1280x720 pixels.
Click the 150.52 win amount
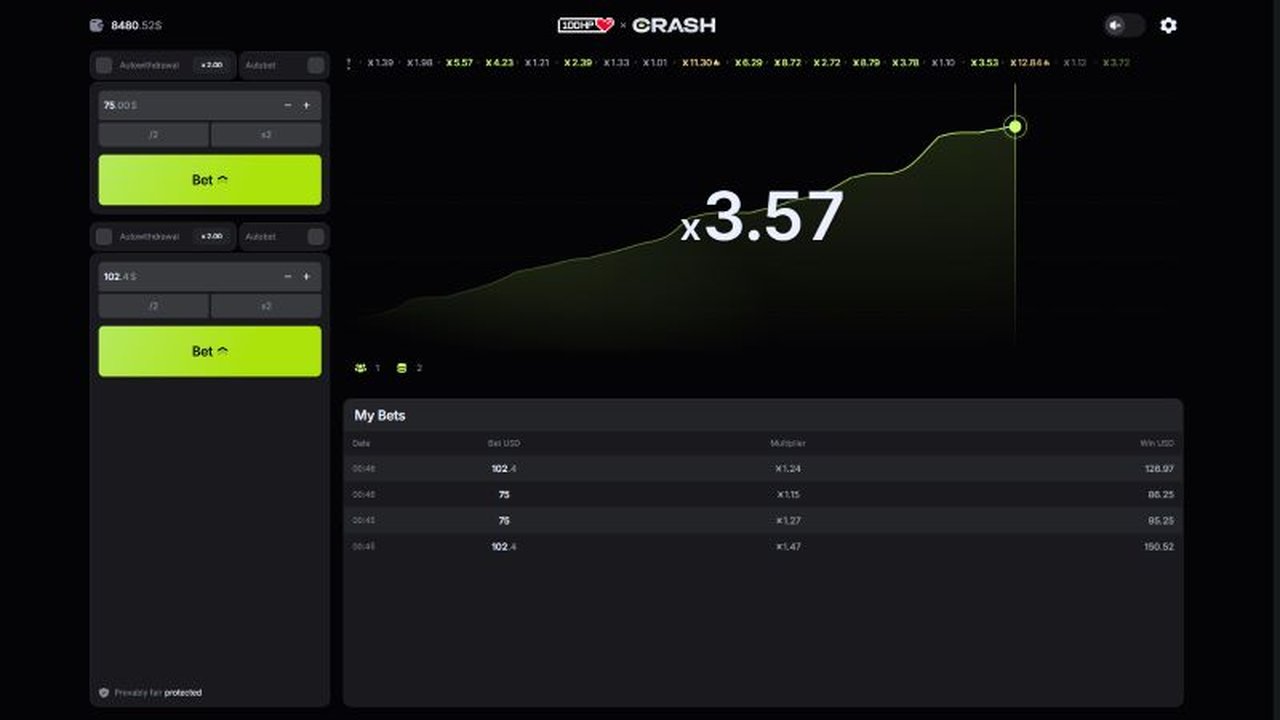[x=1159, y=546]
